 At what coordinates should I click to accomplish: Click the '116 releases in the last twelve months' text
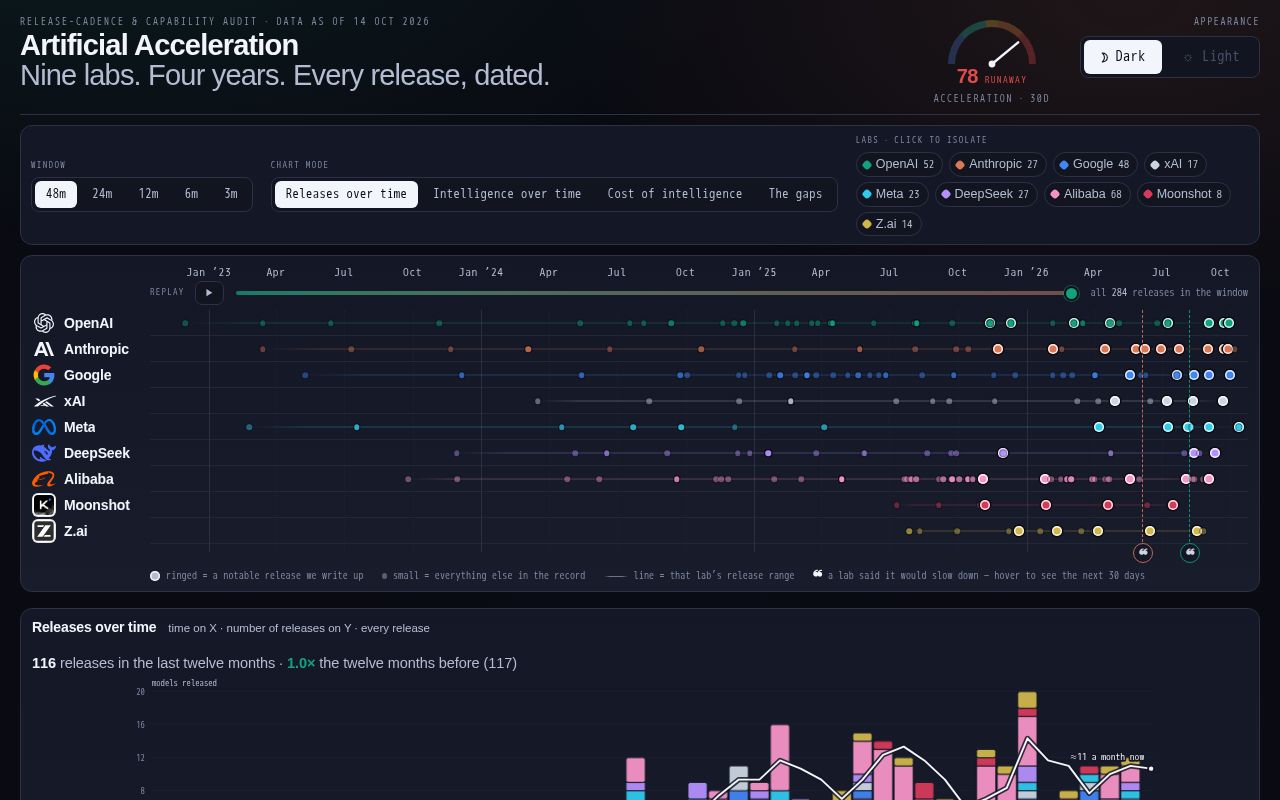pos(153,663)
